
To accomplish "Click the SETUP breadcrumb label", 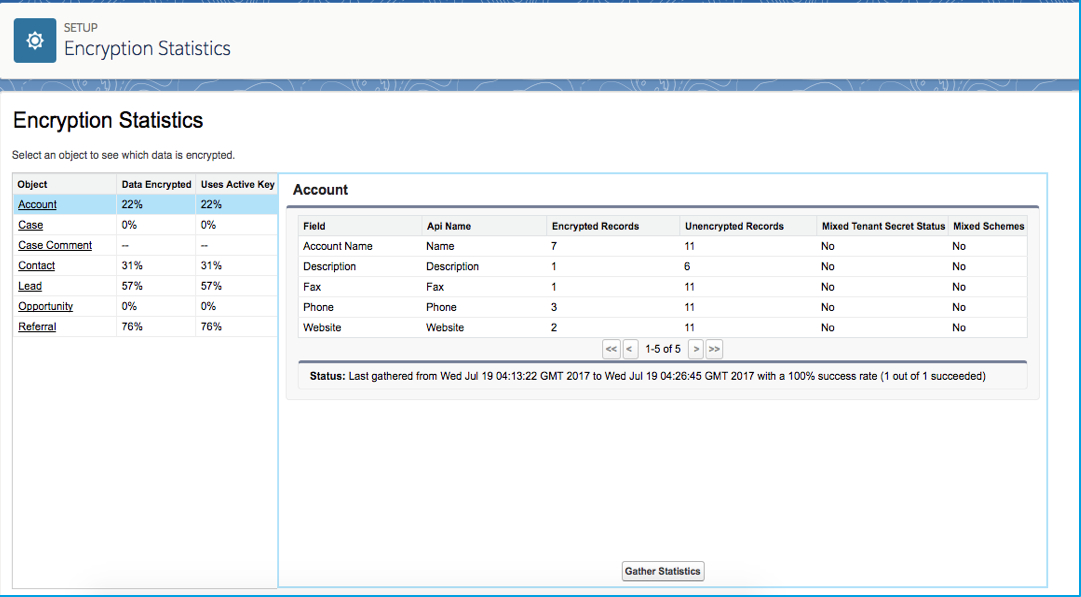I will (81, 28).
